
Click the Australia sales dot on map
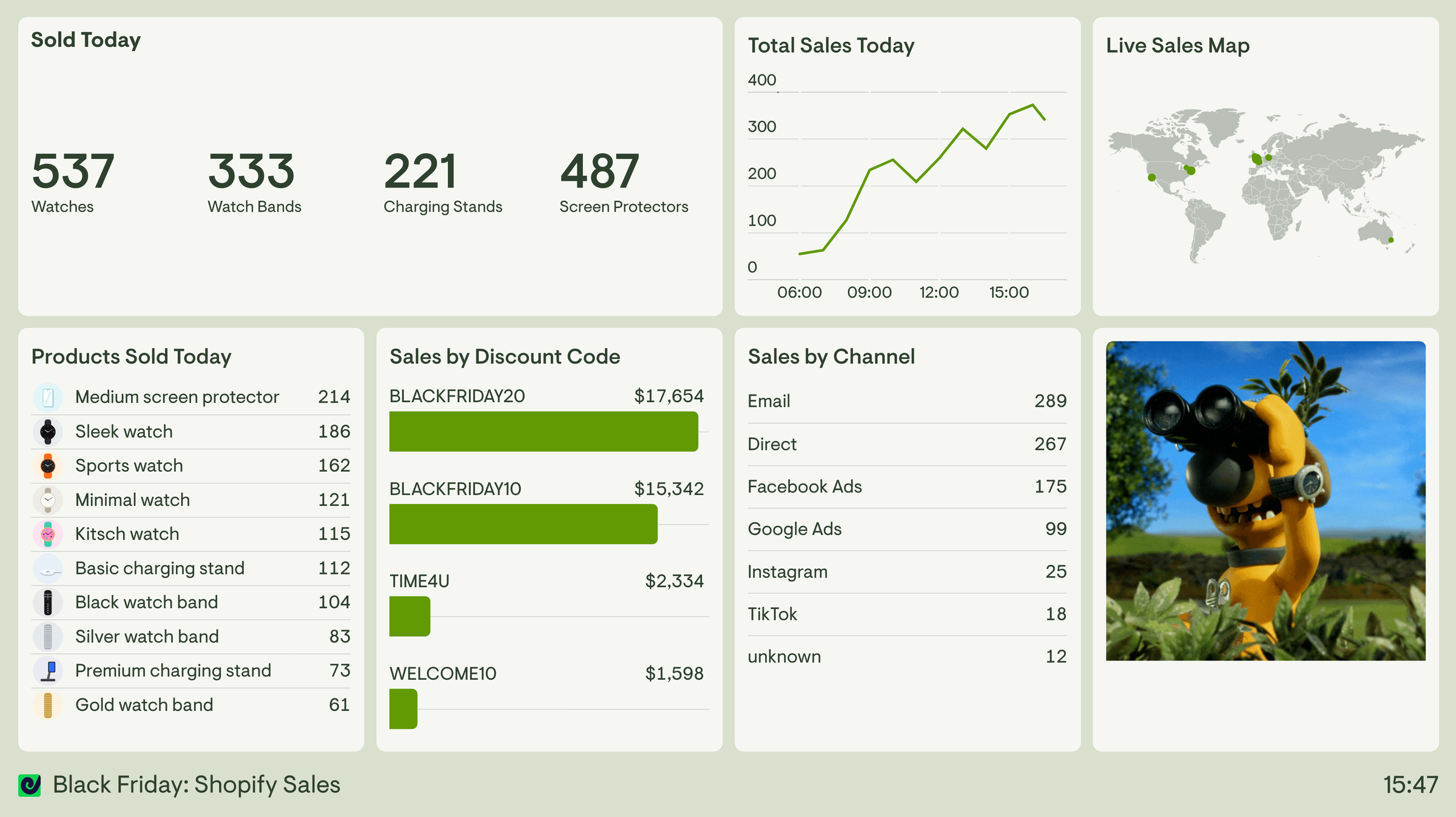tap(1391, 240)
